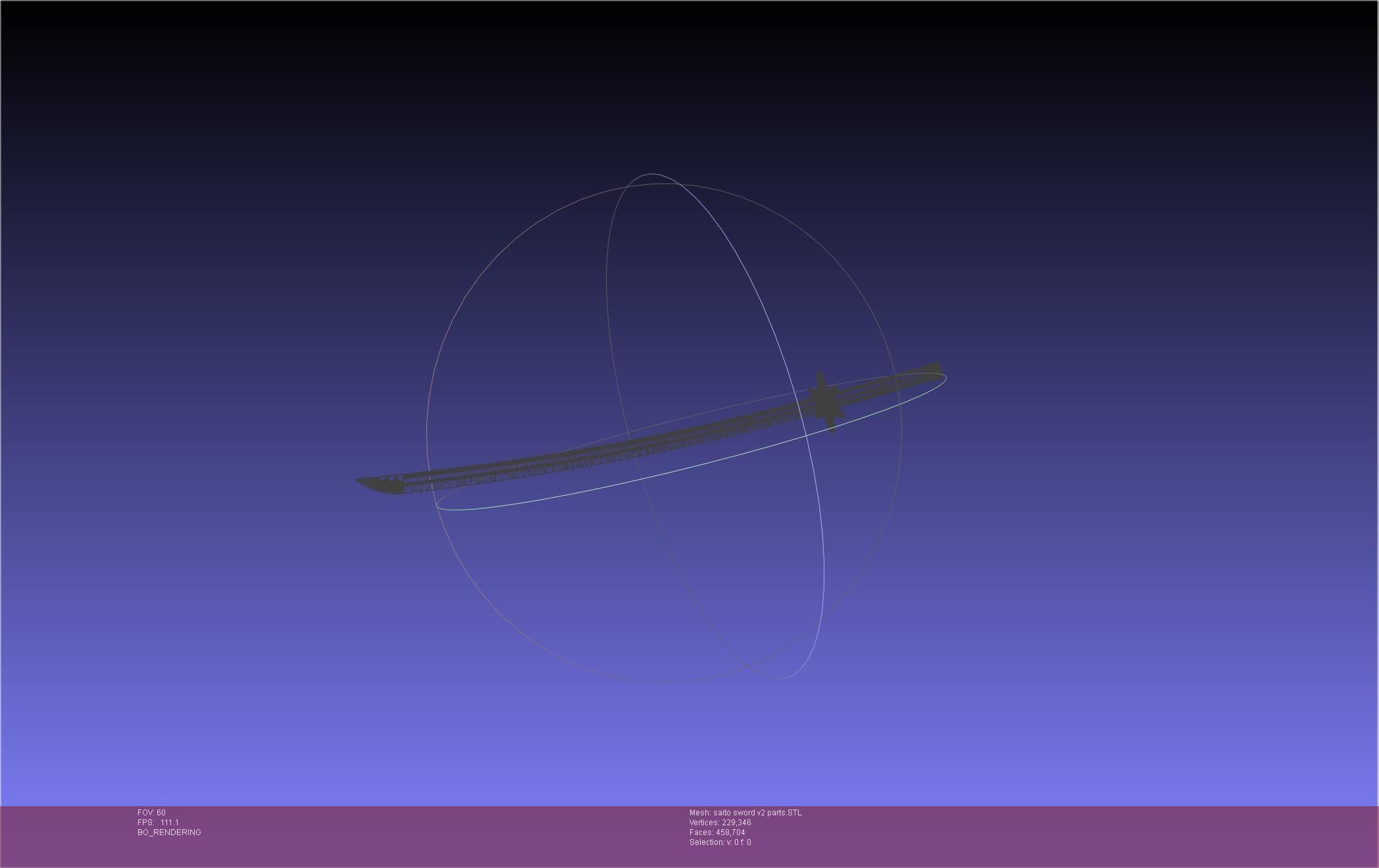1379x868 pixels.
Task: Click the outer trackball circle's bottom edge
Action: click(664, 682)
